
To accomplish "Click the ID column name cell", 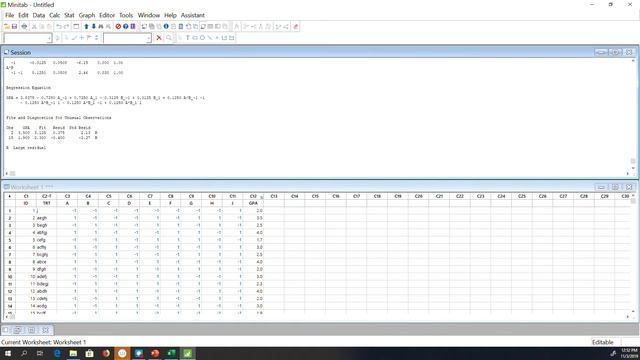I will coord(26,203).
